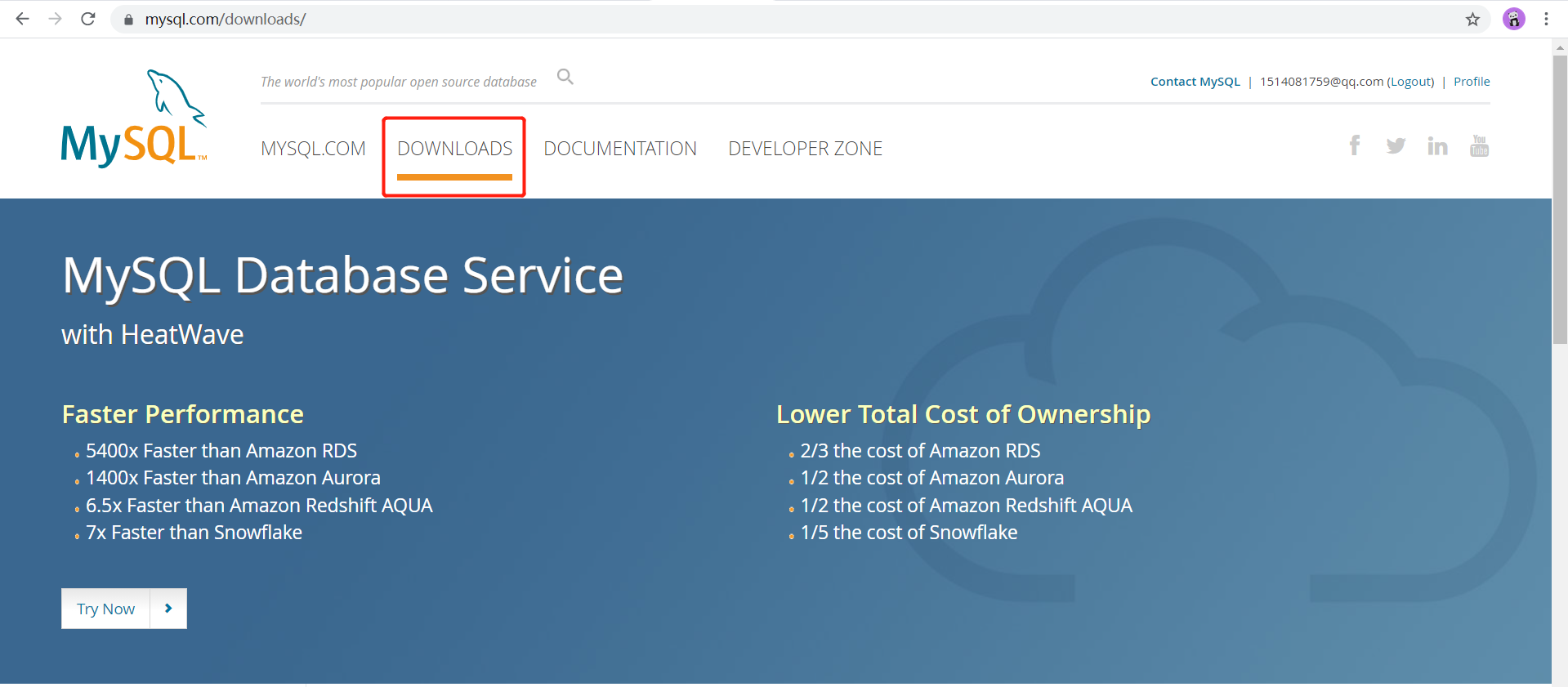Click '7x Faster than Snowflake' text
The height and width of the screenshot is (687, 1568).
coord(194,533)
